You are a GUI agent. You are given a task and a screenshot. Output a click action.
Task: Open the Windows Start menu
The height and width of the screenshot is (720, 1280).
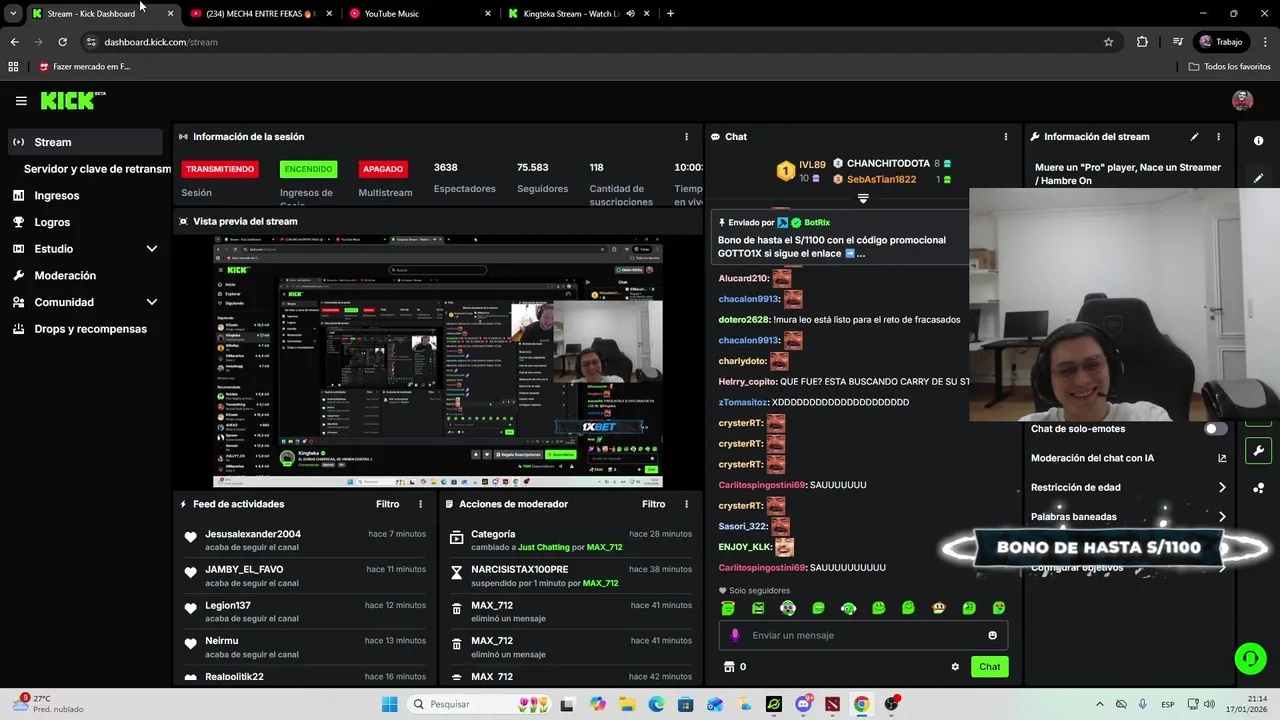(389, 704)
